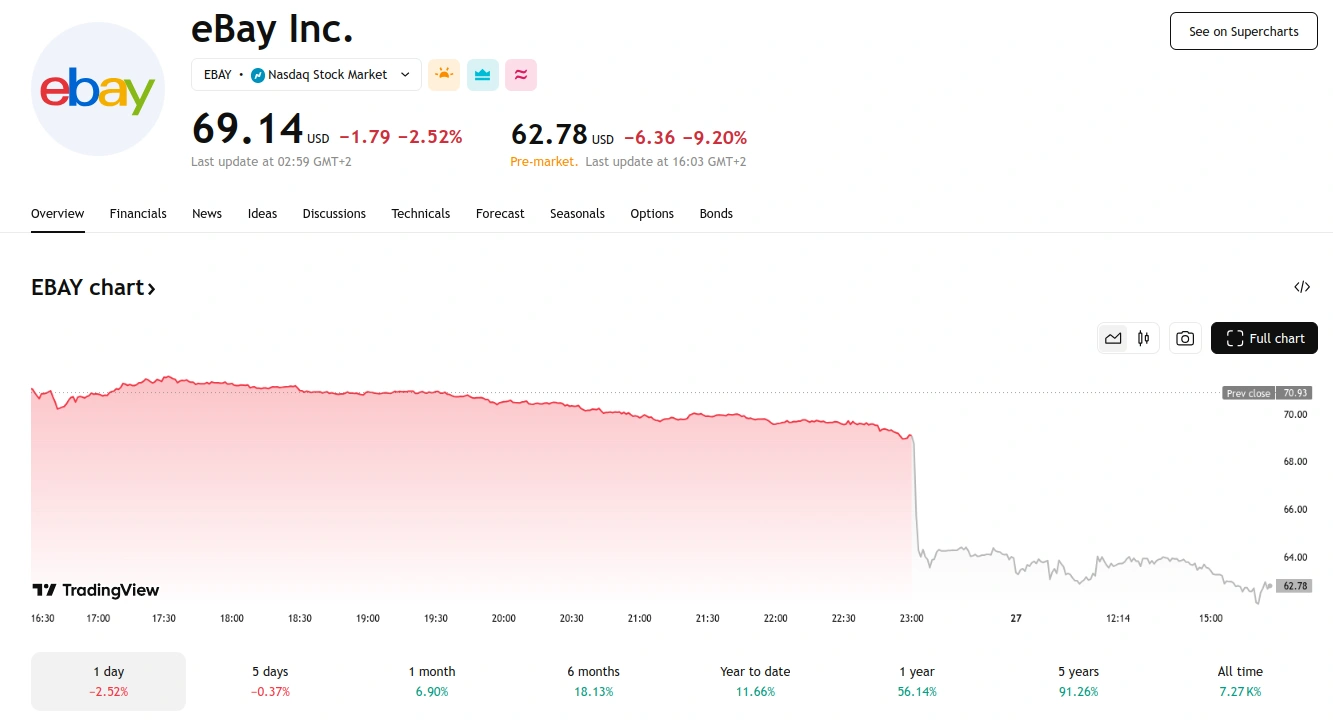Screen dimensions: 1333x722
Task: Click the 23:00 time axis label
Action: [912, 619]
